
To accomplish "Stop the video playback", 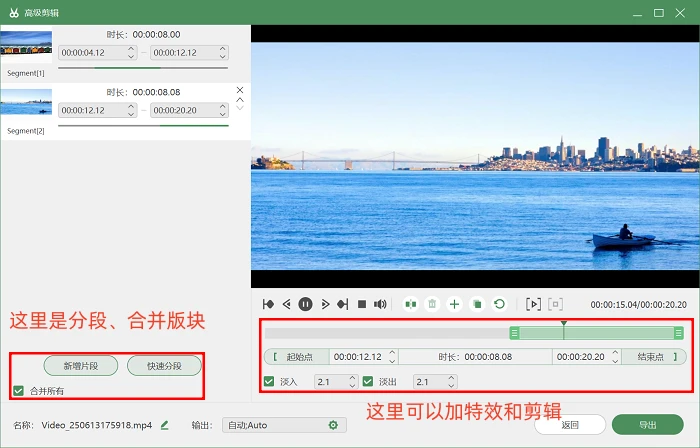I will (362, 304).
